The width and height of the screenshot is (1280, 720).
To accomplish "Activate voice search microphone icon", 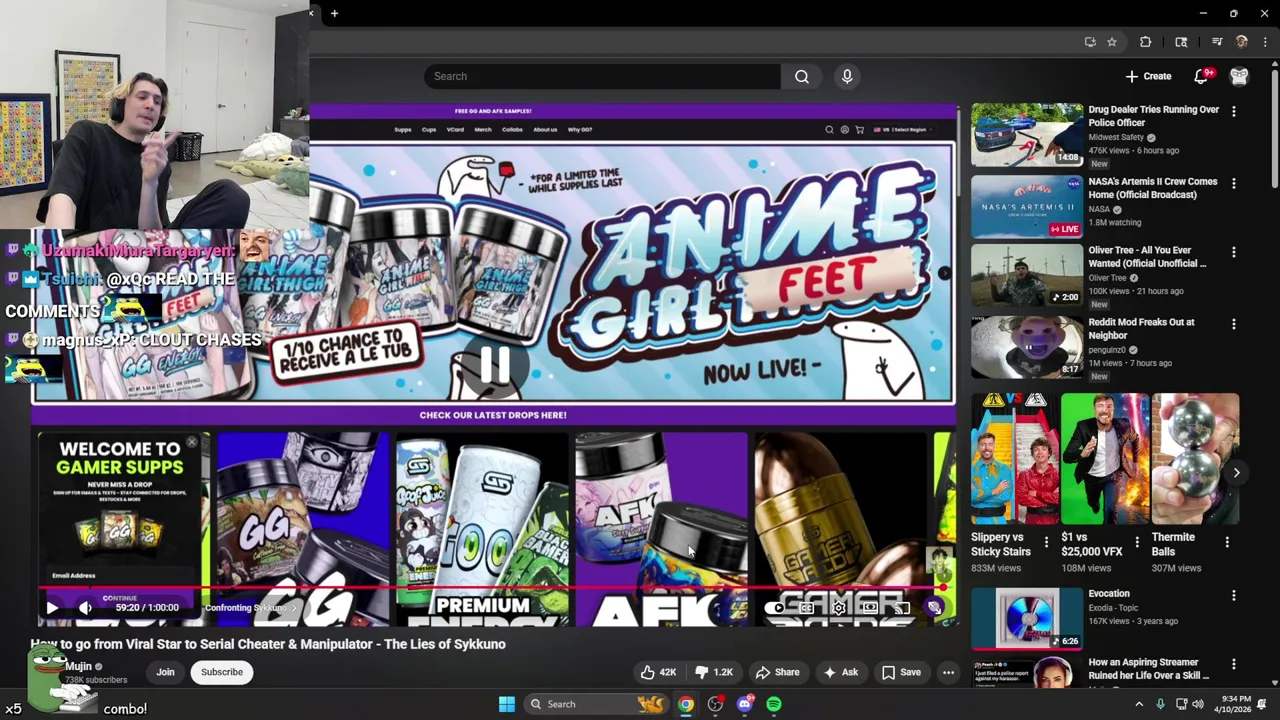I will (x=847, y=76).
